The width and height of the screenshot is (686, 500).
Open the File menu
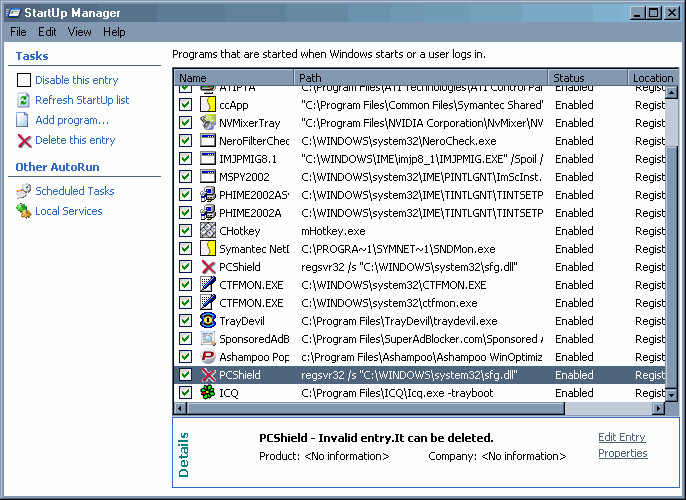point(18,32)
